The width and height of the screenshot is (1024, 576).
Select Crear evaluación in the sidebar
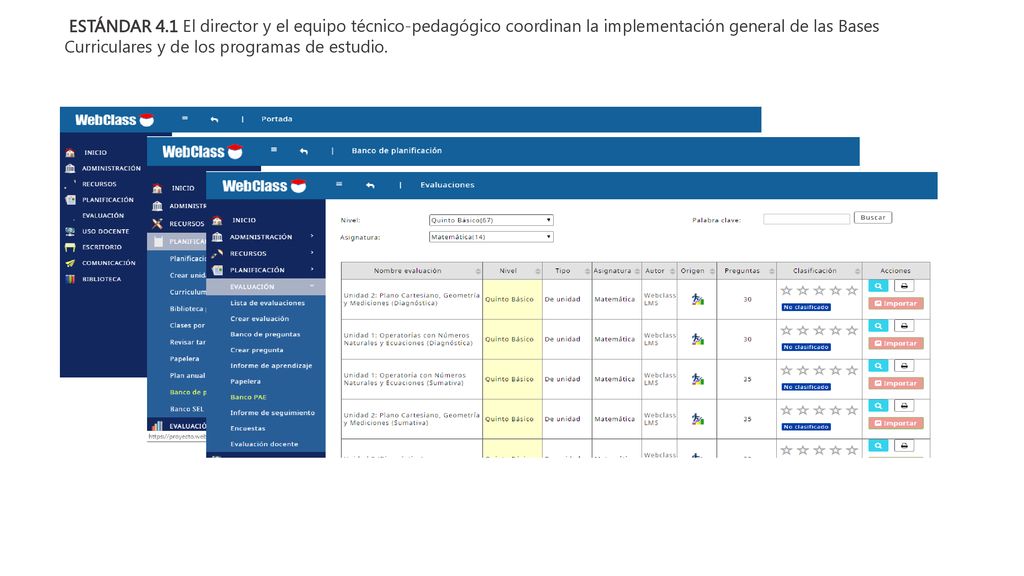(x=259, y=319)
